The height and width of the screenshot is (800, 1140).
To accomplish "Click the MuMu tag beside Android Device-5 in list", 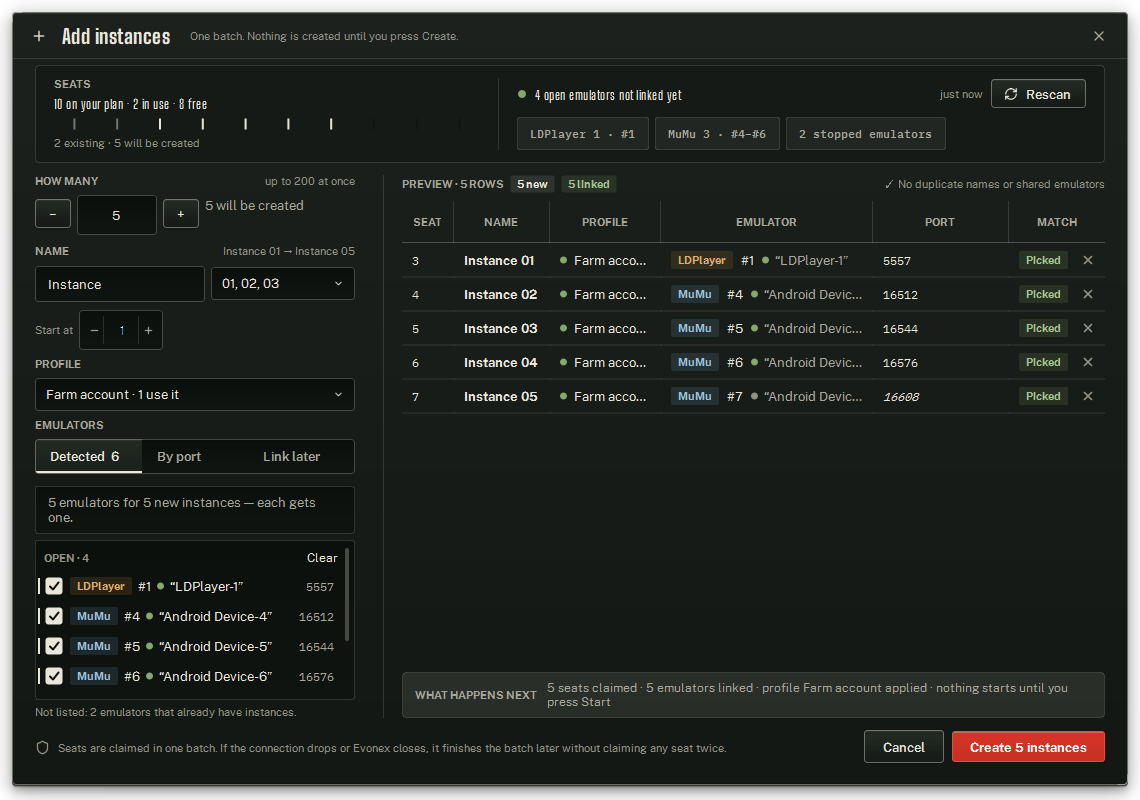I will pyautogui.click(x=94, y=646).
